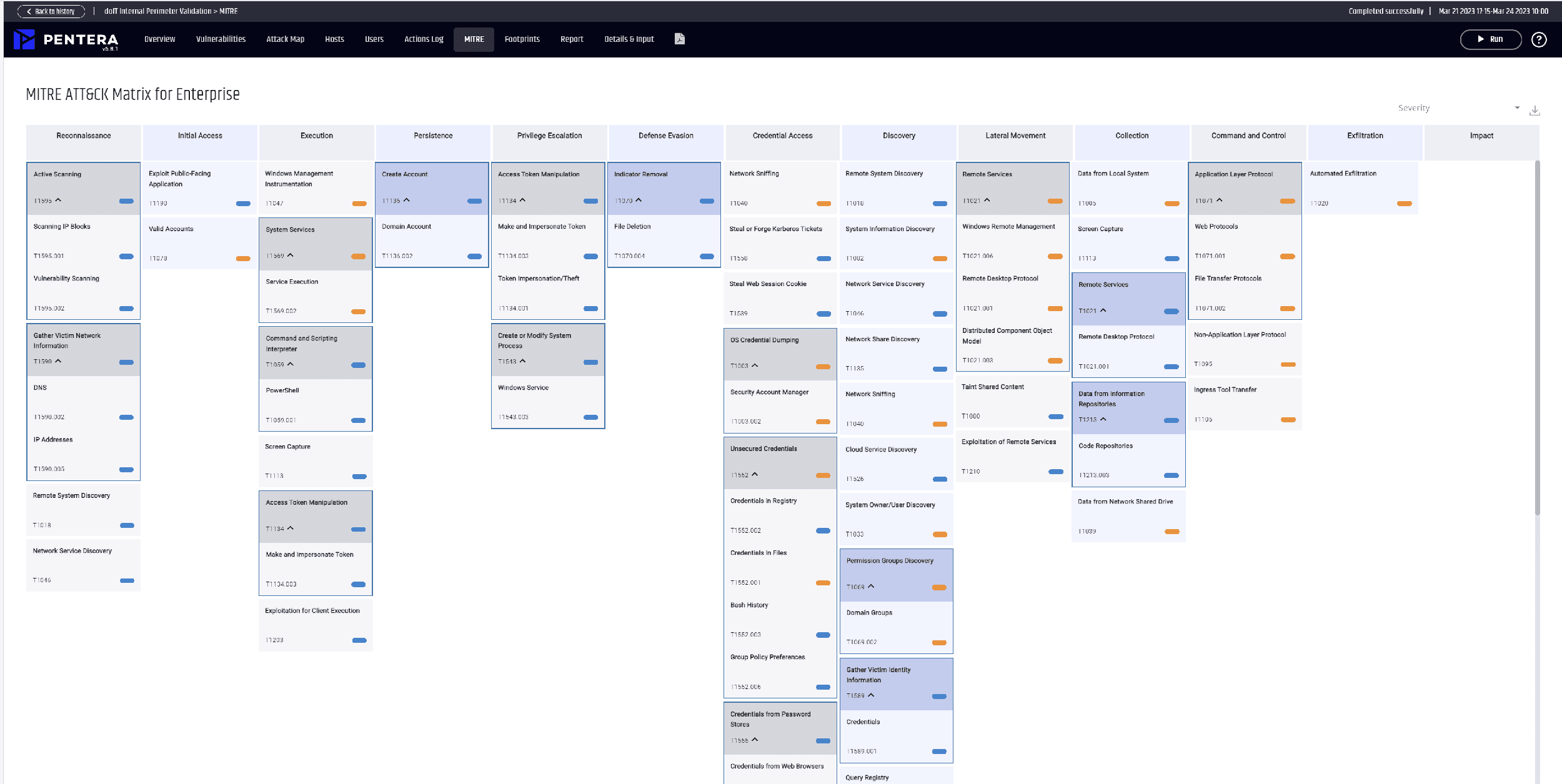
Task: Go back to history
Action: coord(51,11)
